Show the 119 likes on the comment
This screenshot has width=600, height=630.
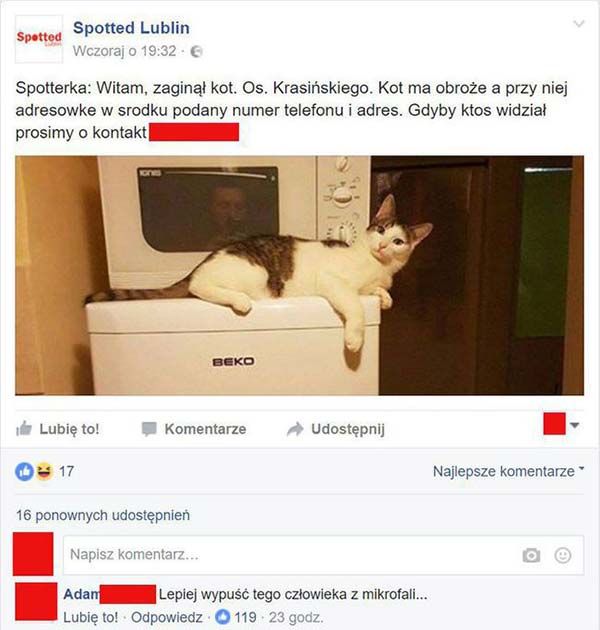(x=236, y=617)
